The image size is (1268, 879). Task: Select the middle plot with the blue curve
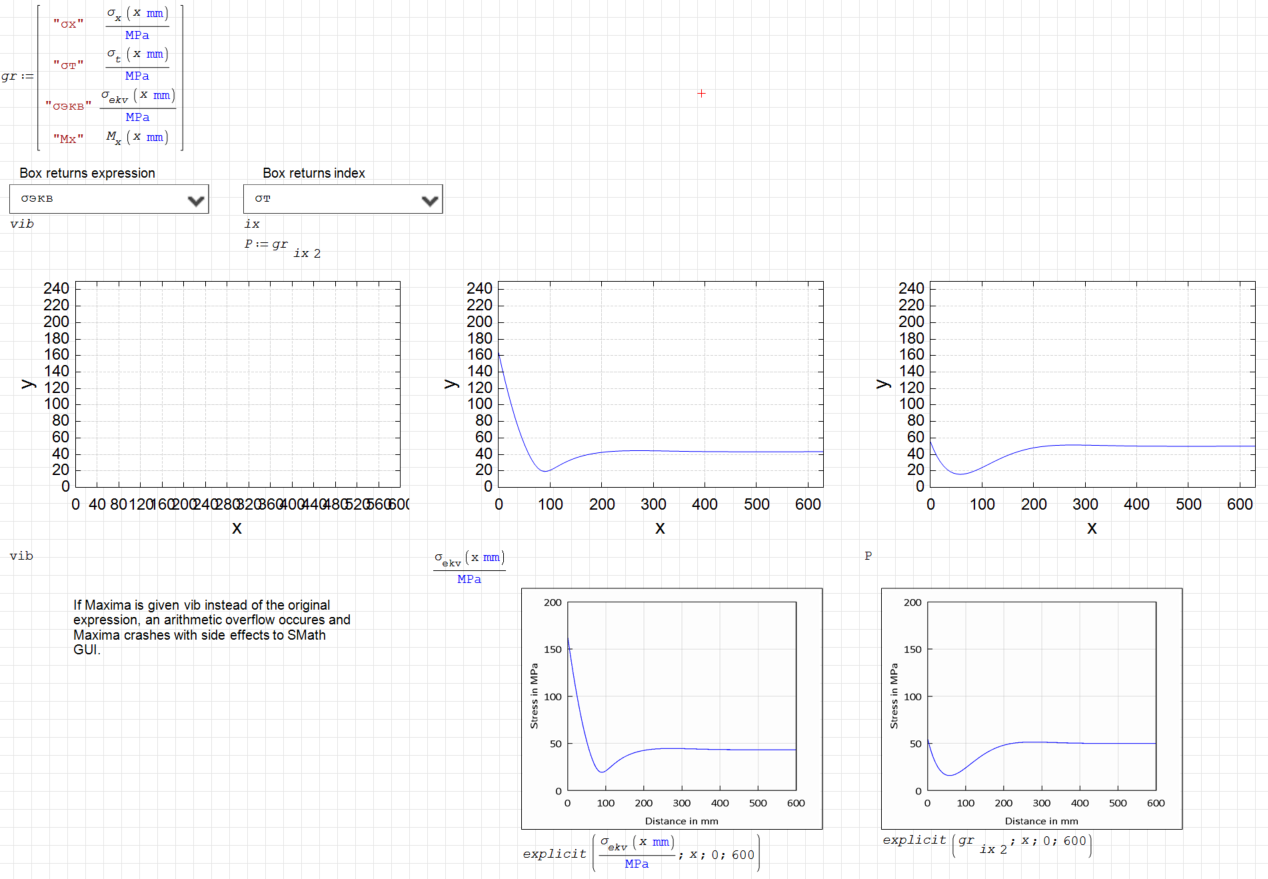point(660,385)
